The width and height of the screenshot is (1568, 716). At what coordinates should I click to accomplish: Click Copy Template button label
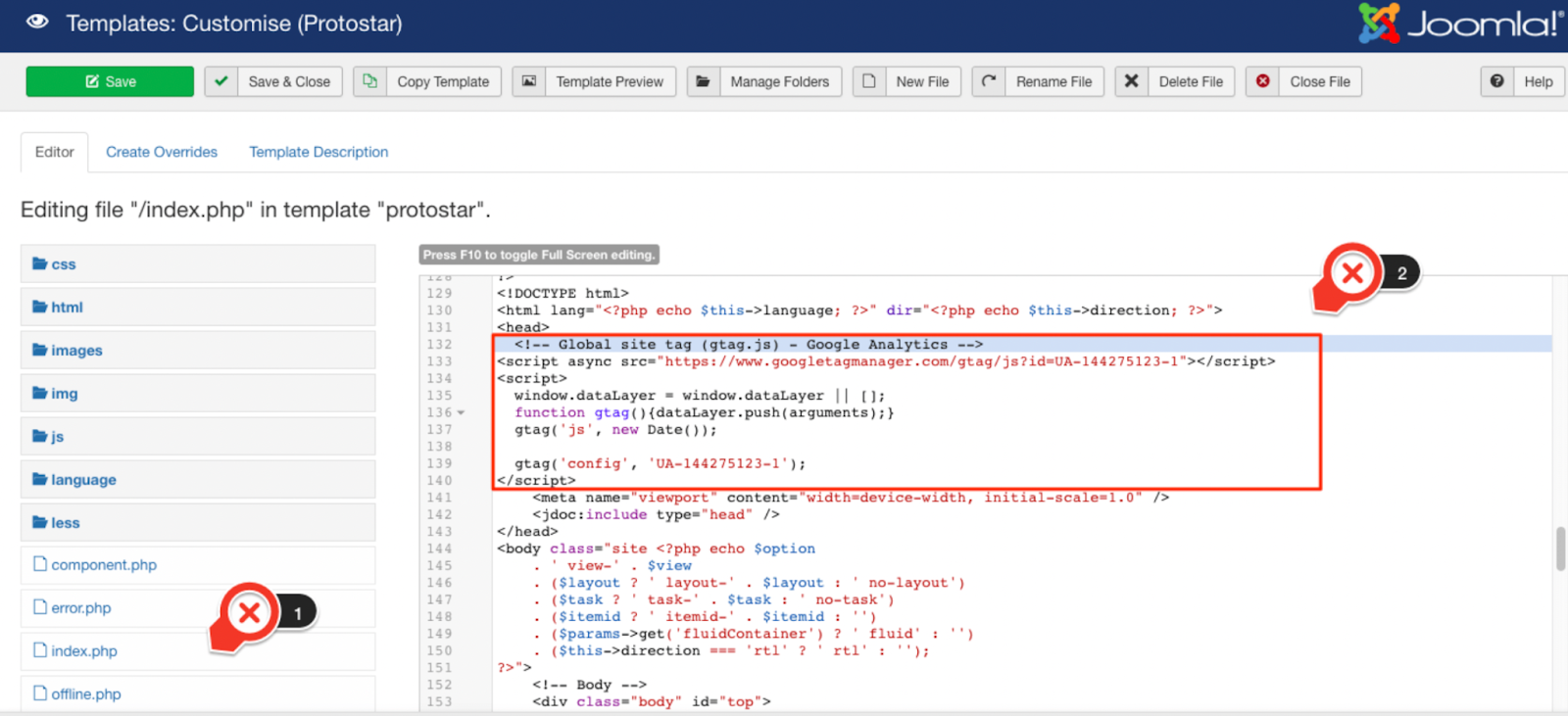[443, 81]
